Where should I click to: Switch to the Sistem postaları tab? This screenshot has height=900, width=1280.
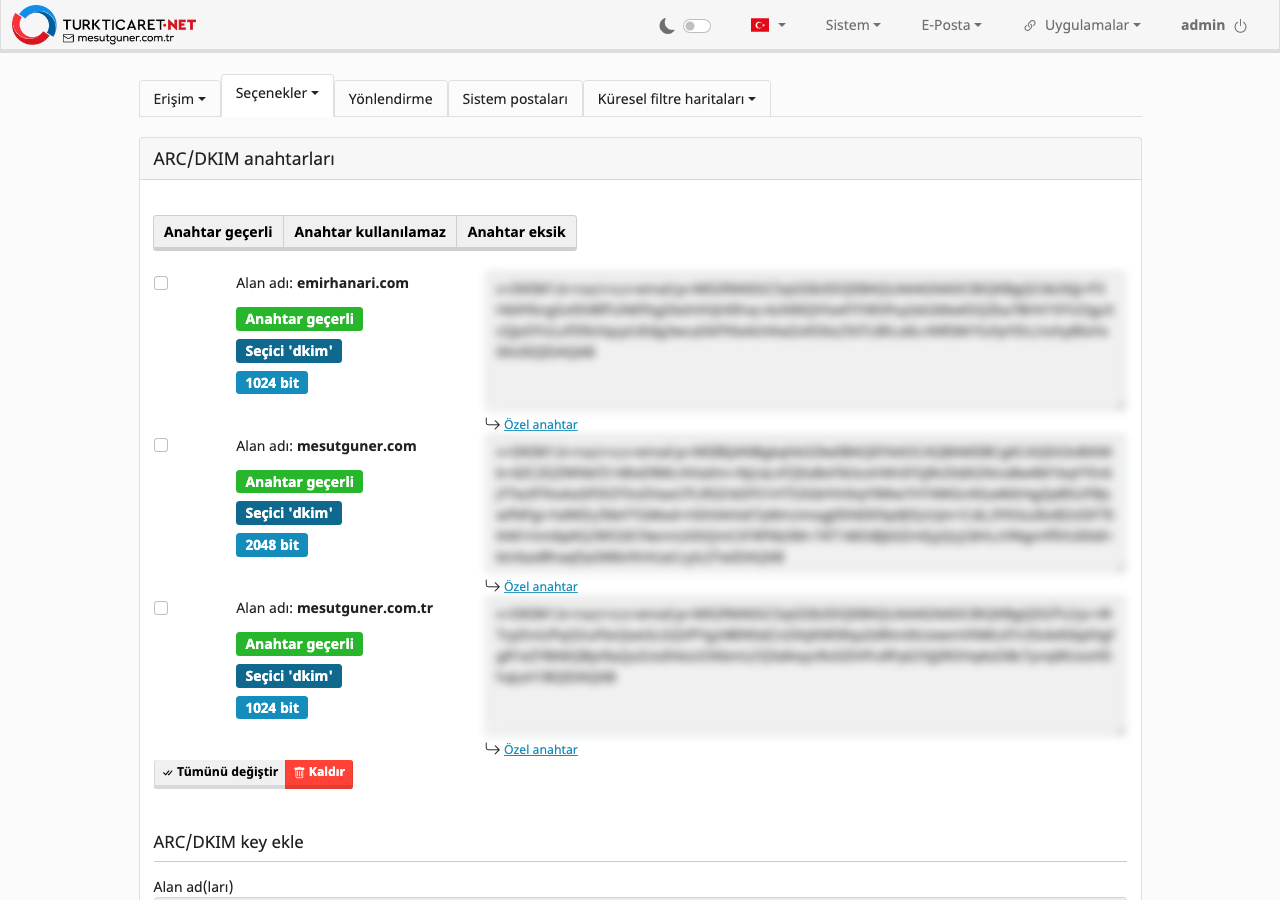(515, 99)
